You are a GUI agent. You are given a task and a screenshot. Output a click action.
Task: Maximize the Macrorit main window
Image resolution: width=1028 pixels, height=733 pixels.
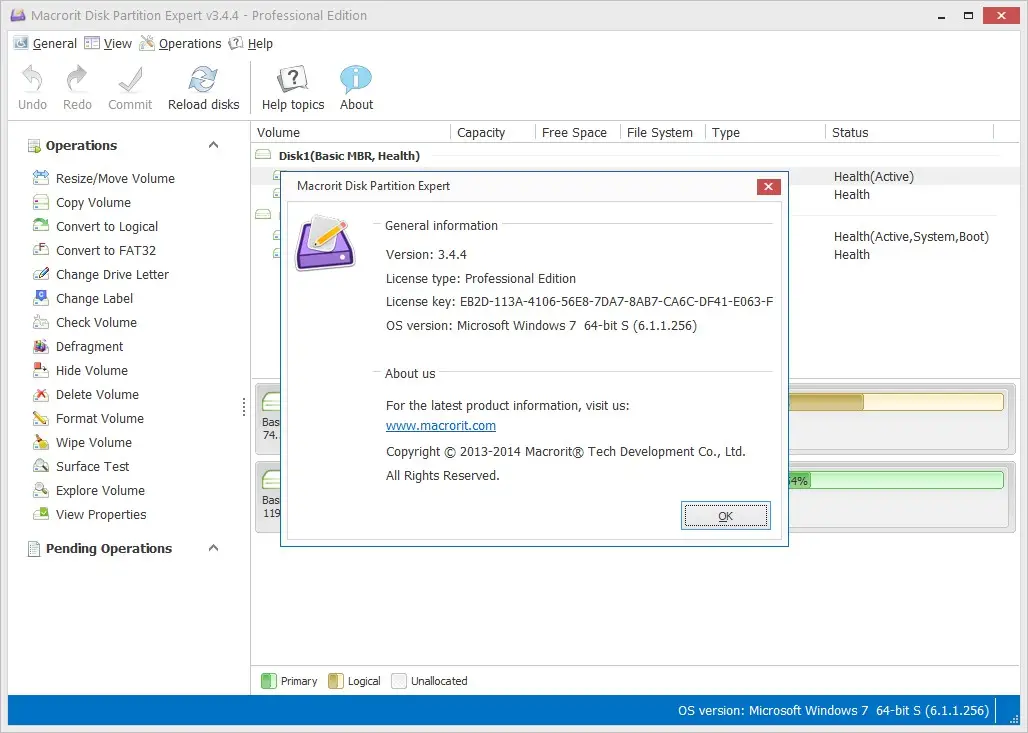[968, 16]
